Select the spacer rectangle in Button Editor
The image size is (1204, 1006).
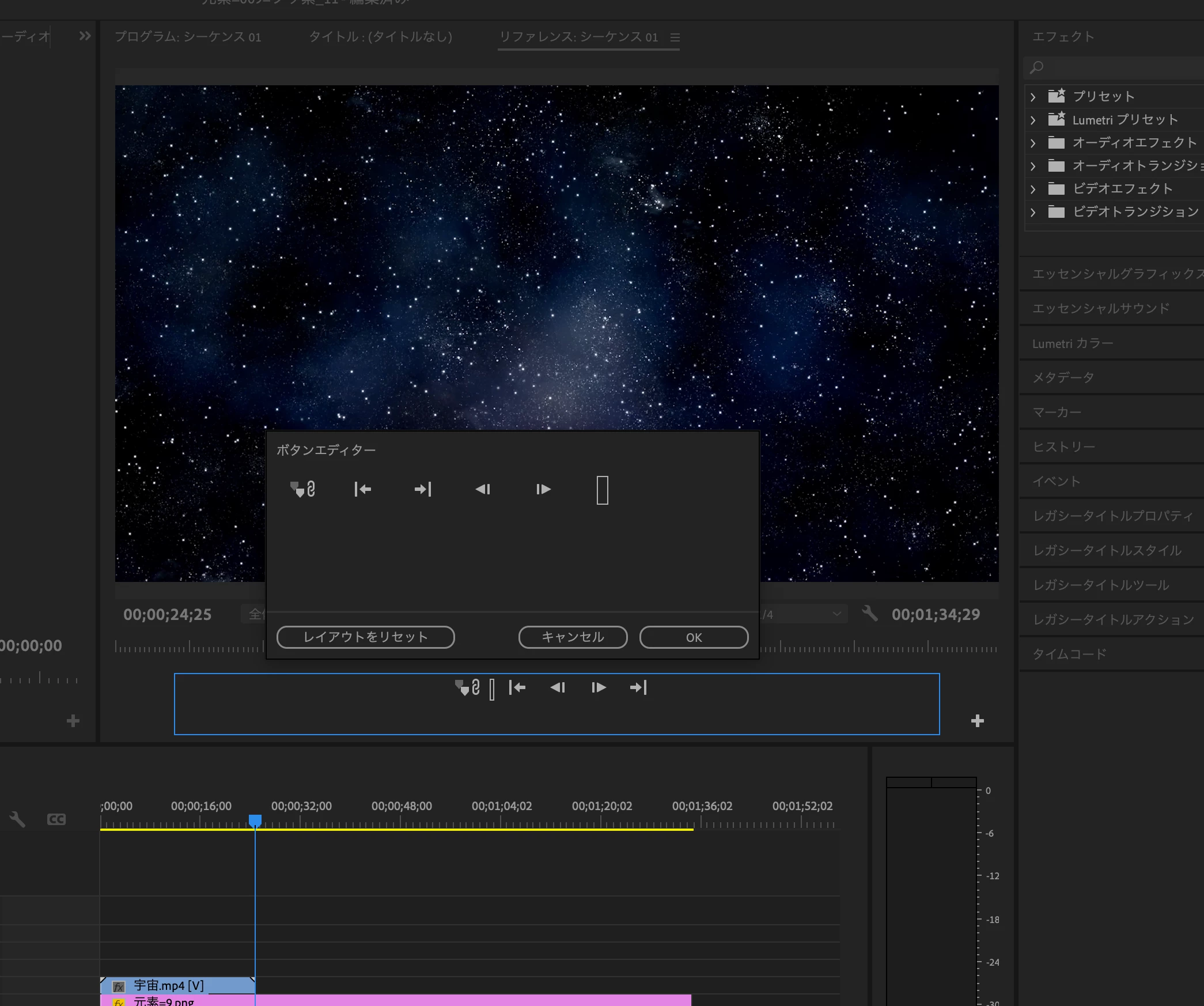(x=603, y=490)
